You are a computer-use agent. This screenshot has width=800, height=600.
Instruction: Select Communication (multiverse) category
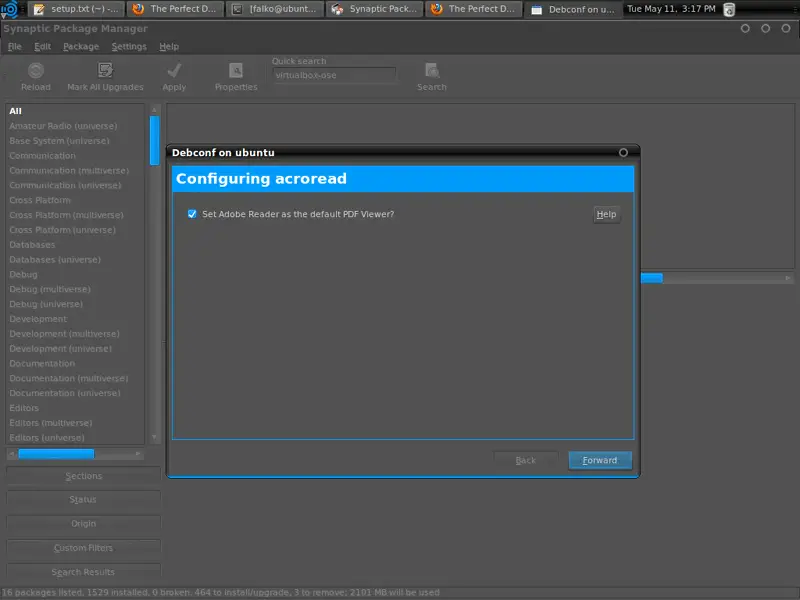point(76,170)
